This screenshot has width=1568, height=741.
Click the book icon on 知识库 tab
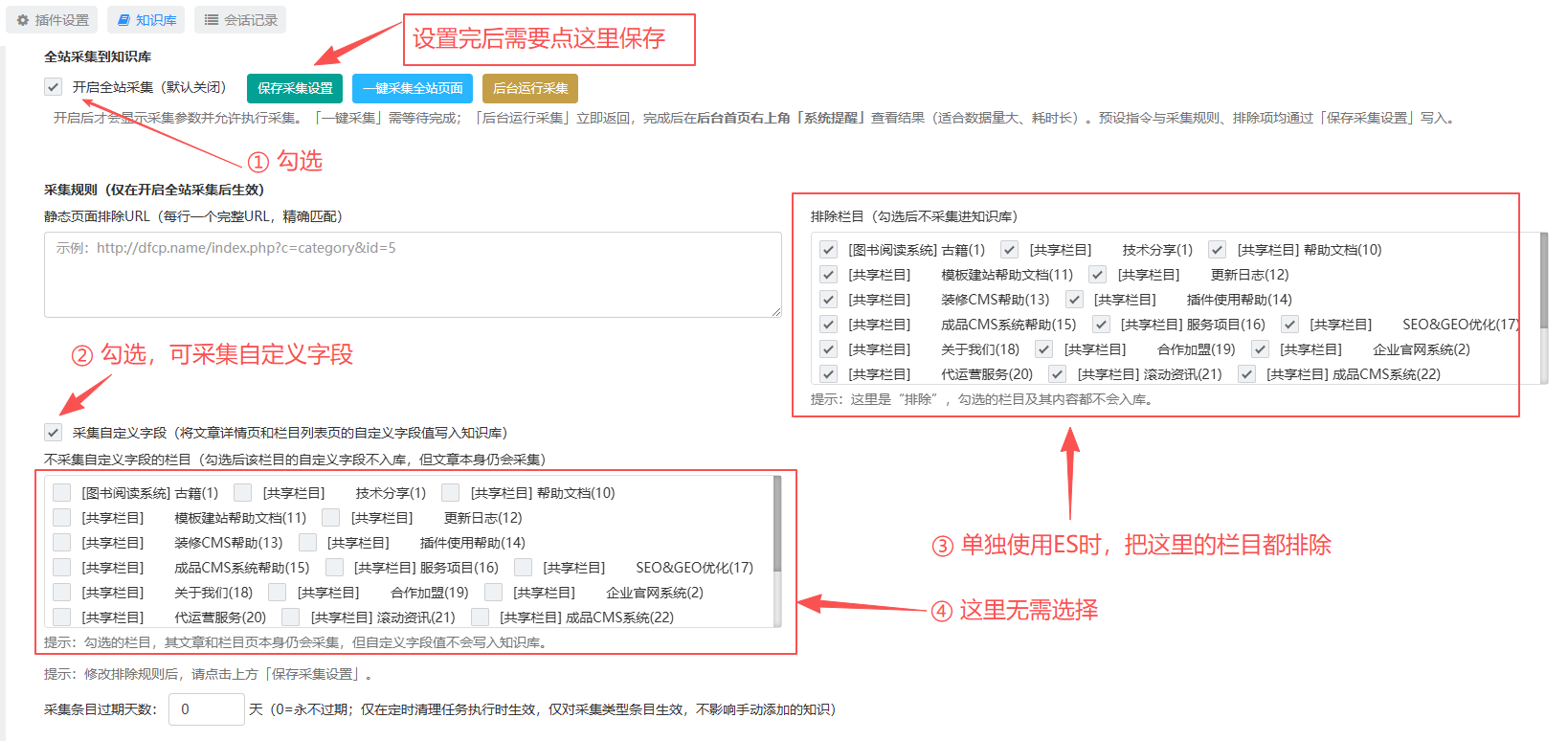pos(124,20)
